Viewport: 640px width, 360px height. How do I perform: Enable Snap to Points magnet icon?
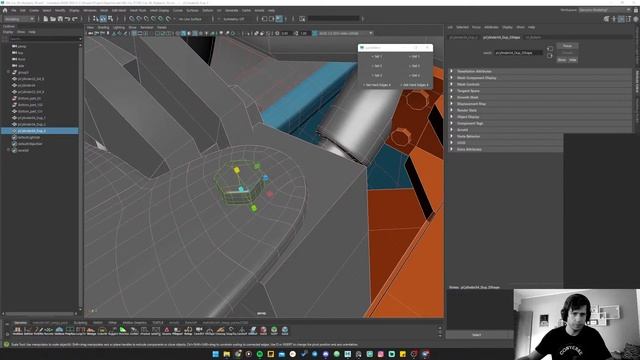(x=146, y=19)
